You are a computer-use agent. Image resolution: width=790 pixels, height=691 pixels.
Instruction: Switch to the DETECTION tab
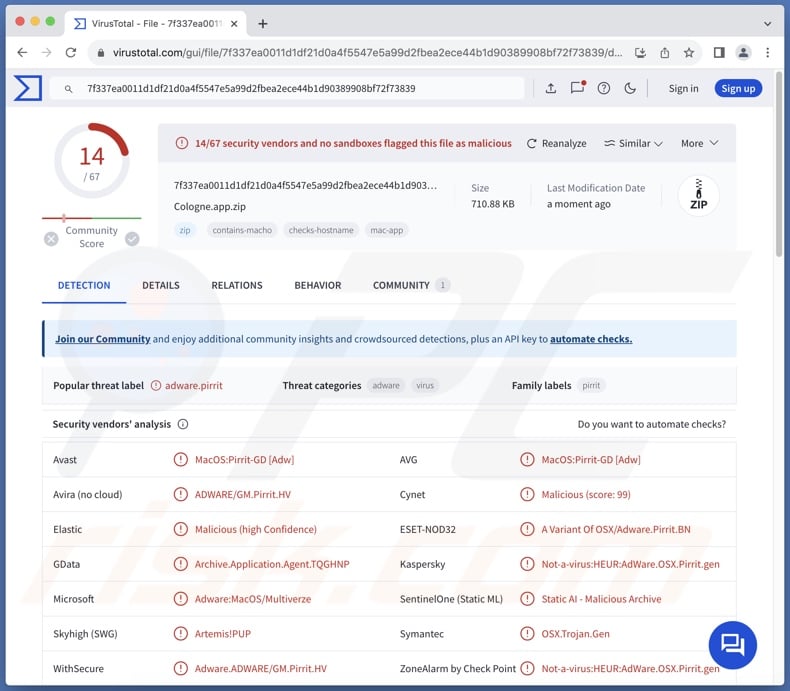point(84,285)
